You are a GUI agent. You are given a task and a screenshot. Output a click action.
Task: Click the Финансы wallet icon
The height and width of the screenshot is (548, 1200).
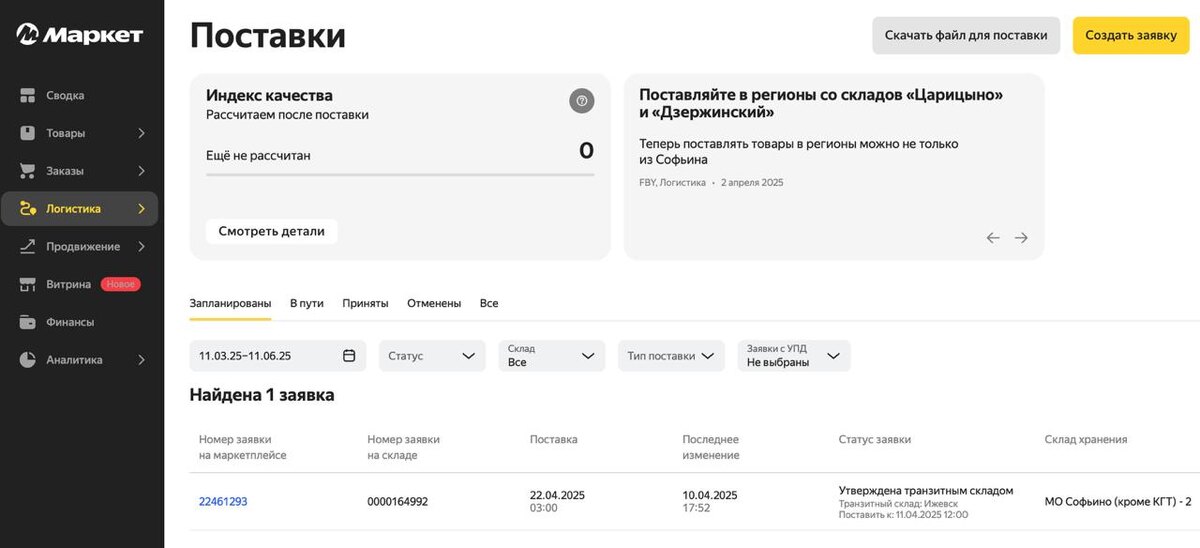click(x=28, y=322)
